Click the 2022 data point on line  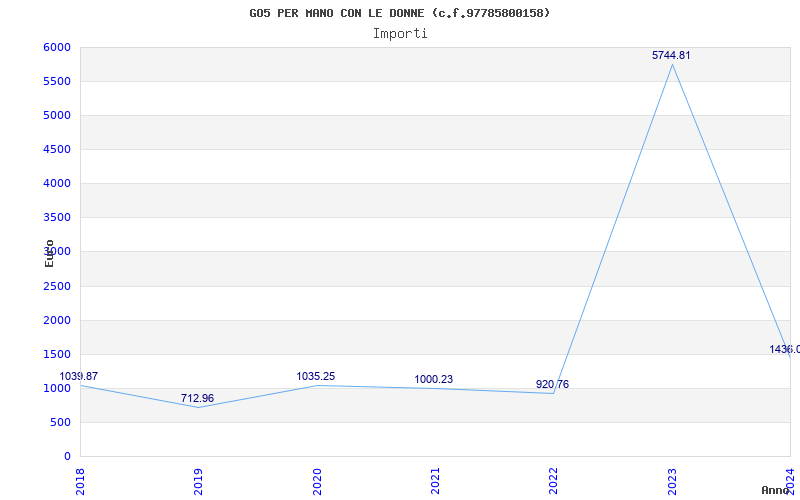[554, 393]
